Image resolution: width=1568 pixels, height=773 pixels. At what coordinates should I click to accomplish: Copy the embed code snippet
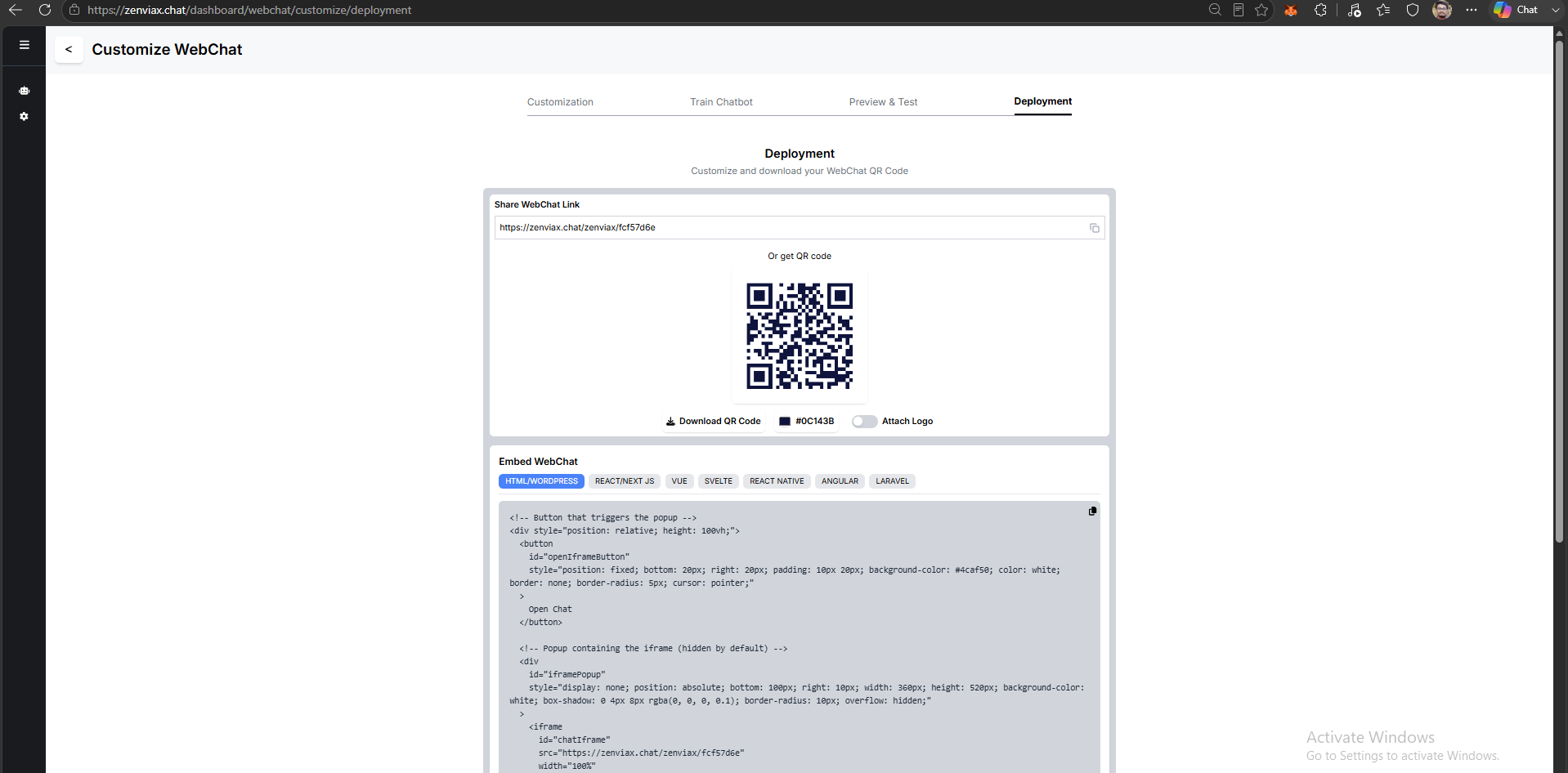click(1092, 511)
